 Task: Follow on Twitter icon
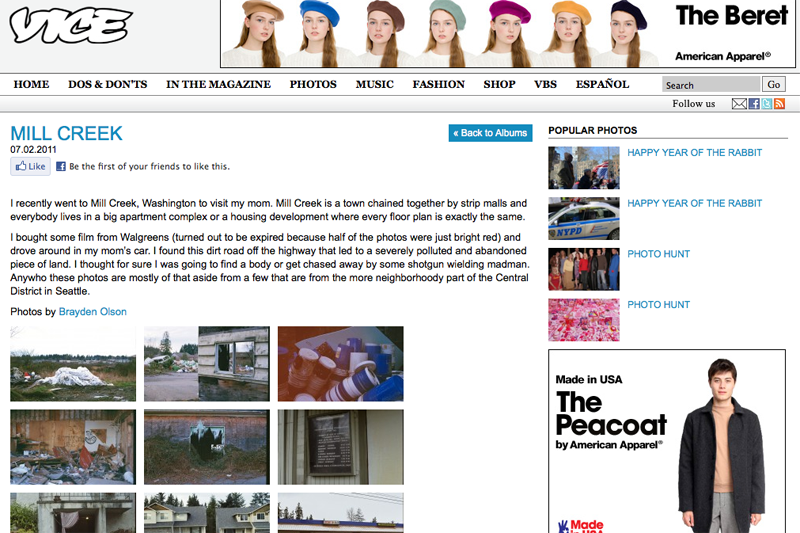click(x=766, y=104)
